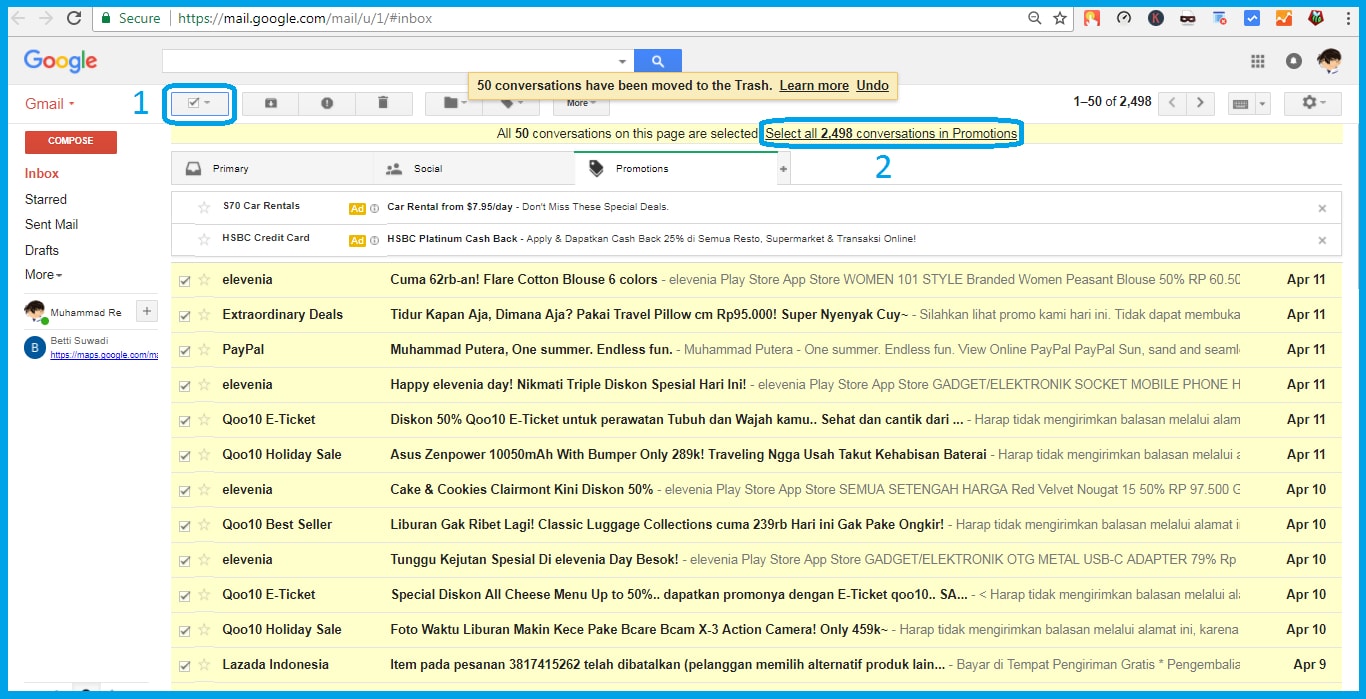
Task: Click the input tools keyboard icon
Action: (x=1241, y=104)
